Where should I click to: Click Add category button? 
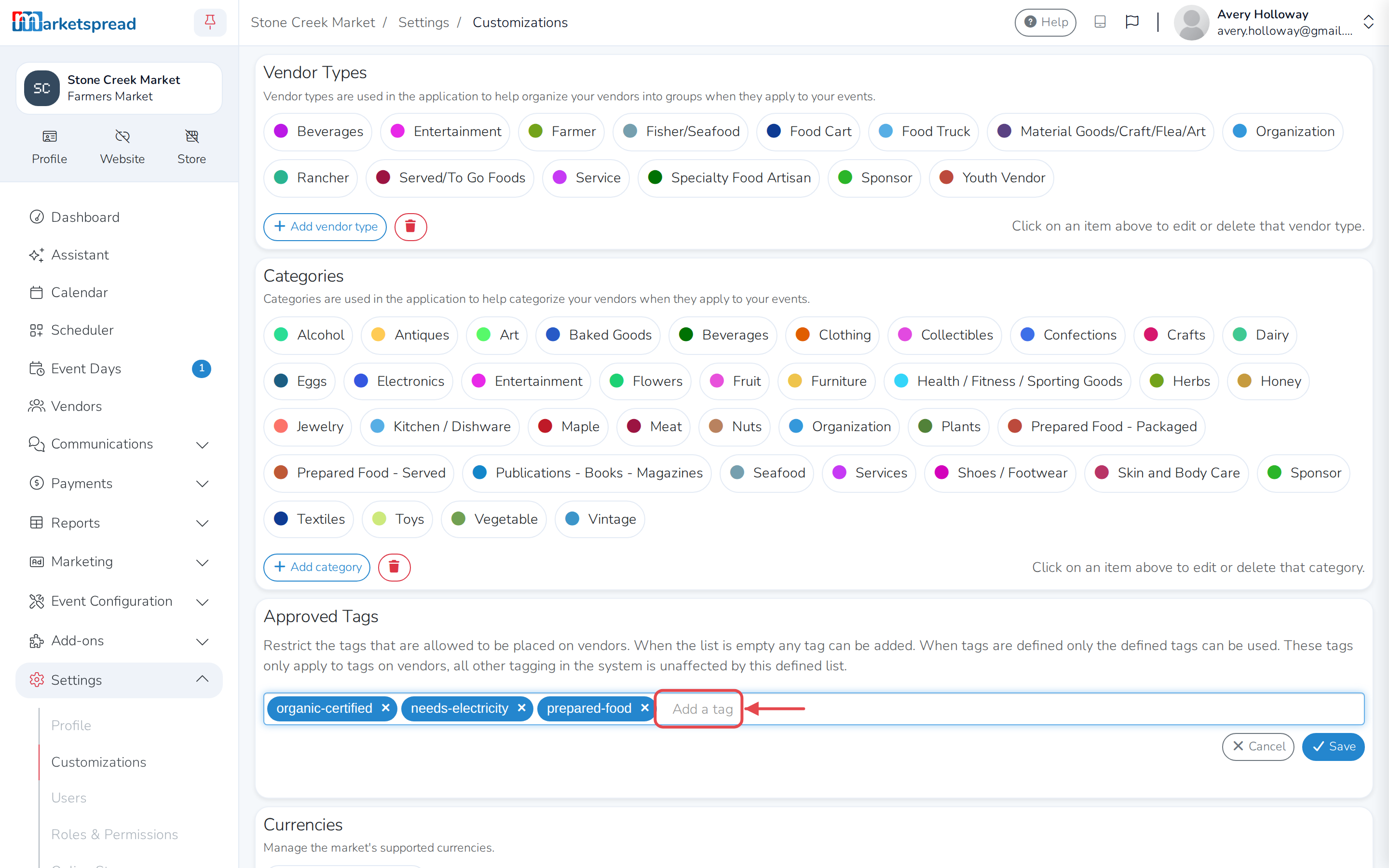point(317,567)
